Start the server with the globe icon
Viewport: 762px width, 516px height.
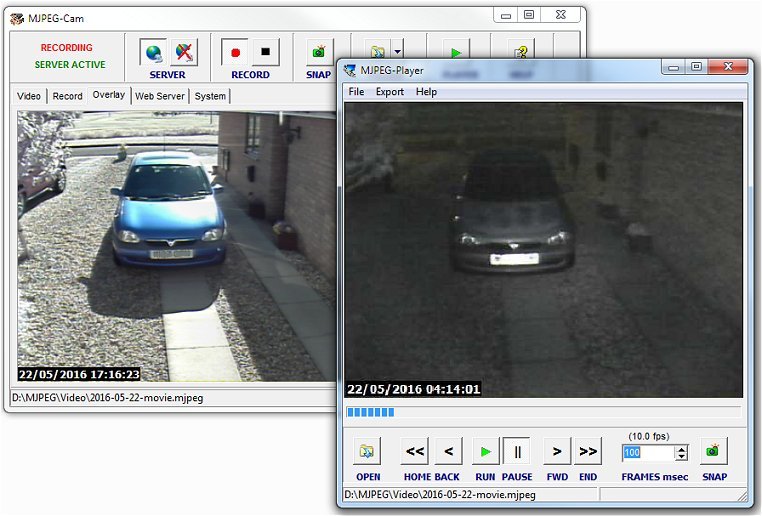pyautogui.click(x=153, y=52)
